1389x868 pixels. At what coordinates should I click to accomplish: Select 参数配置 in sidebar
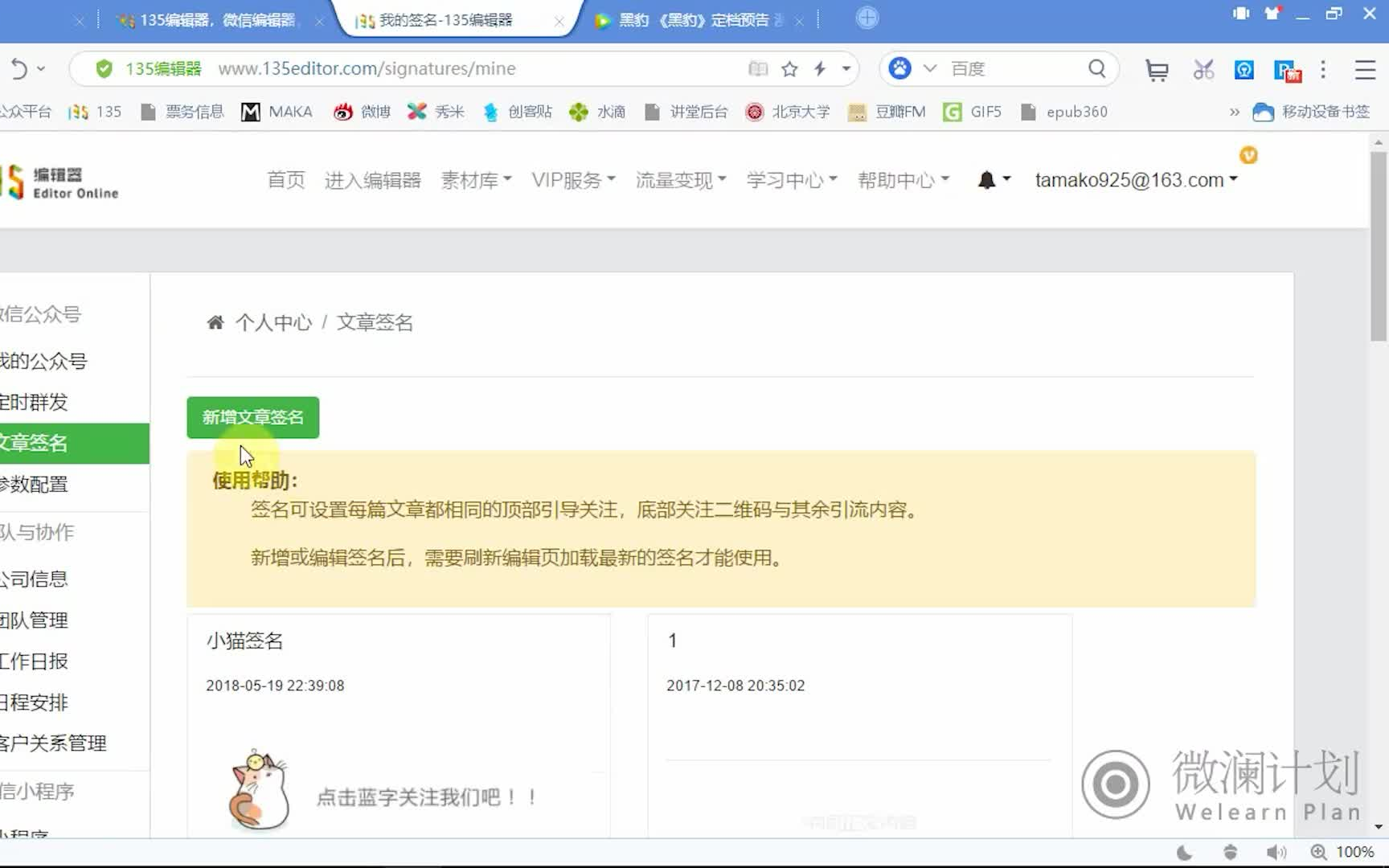(34, 484)
